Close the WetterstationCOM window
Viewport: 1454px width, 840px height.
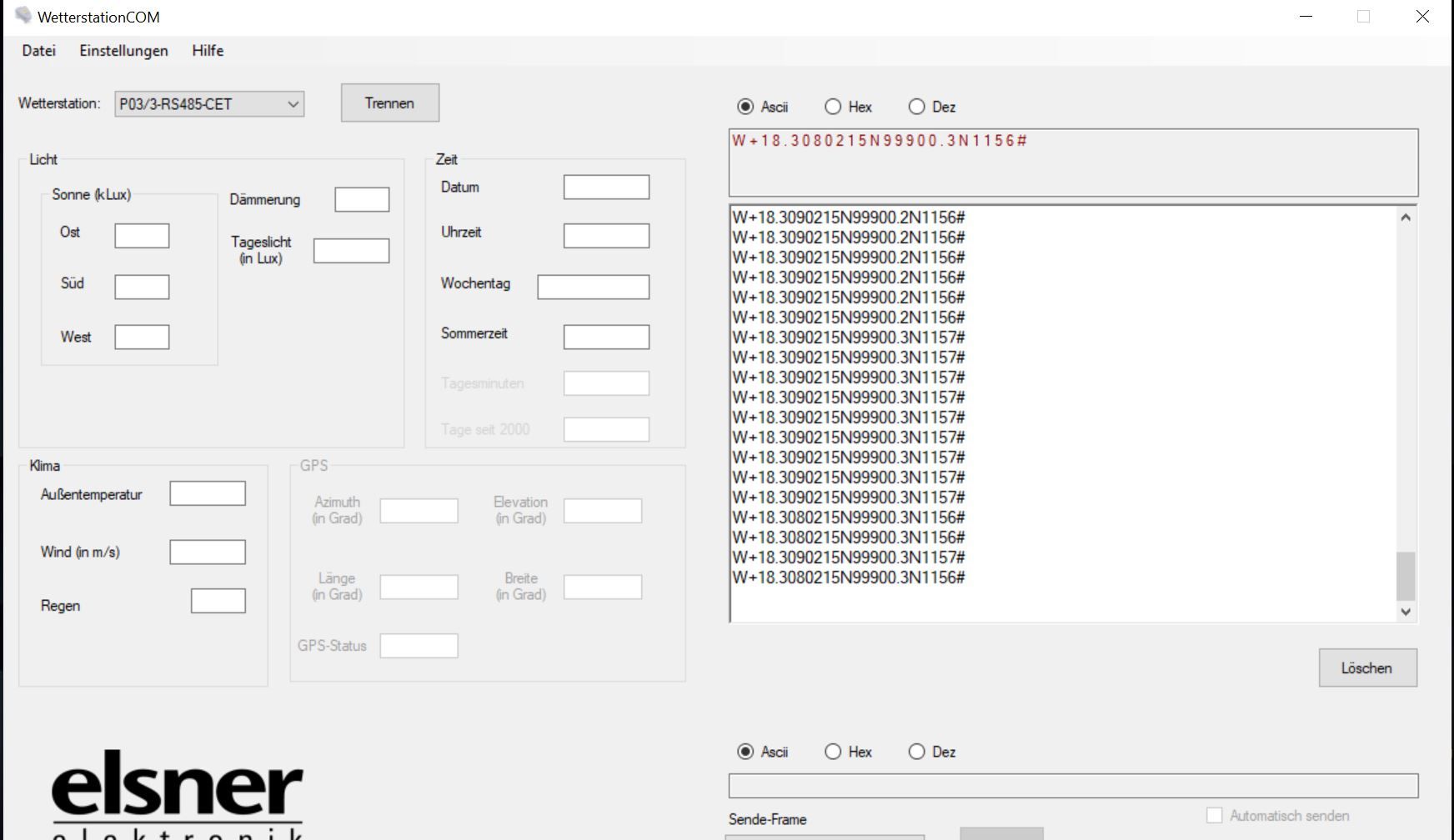point(1422,17)
